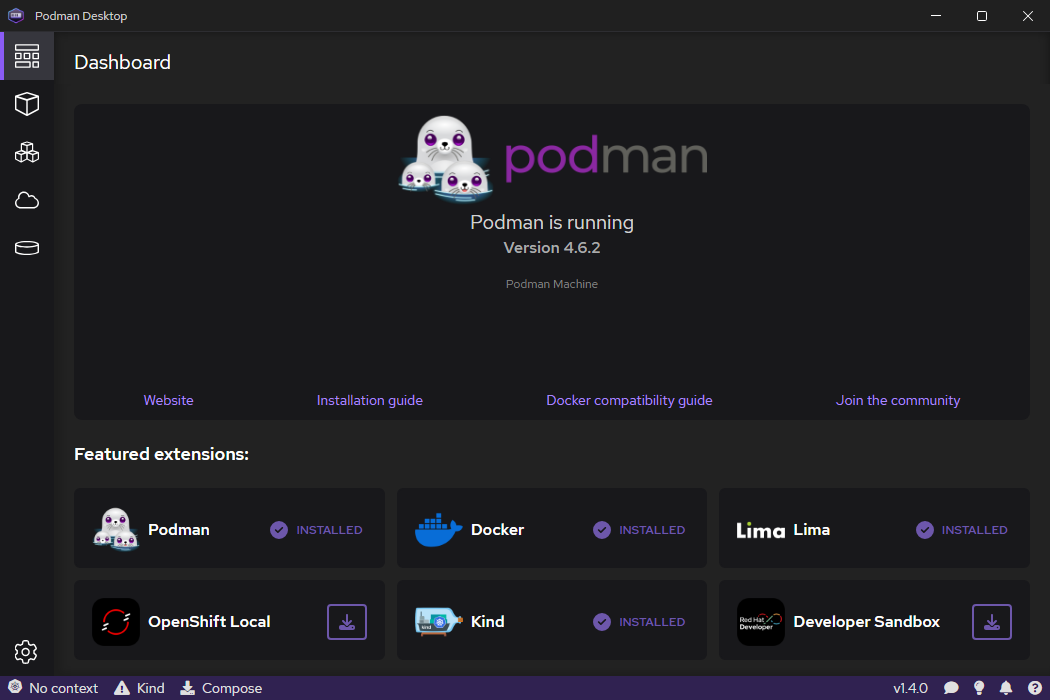Viewport: 1050px width, 700px height.
Task: Click the Lima extension logo
Action: (761, 531)
